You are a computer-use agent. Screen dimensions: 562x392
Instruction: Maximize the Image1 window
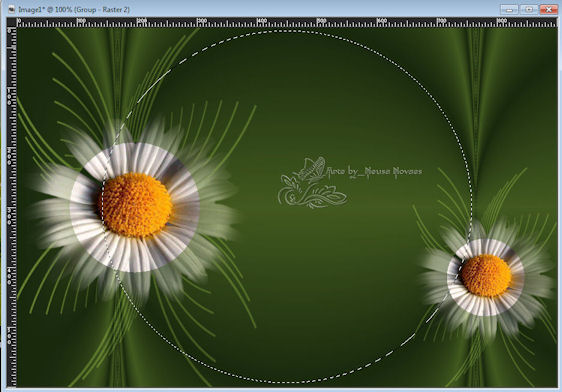click(x=529, y=9)
